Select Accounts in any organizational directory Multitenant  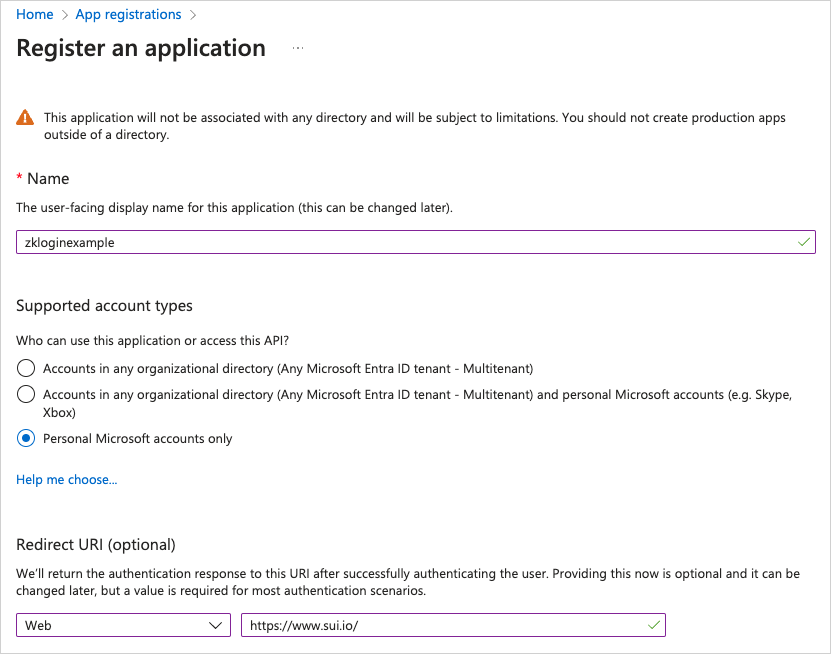pos(25,367)
